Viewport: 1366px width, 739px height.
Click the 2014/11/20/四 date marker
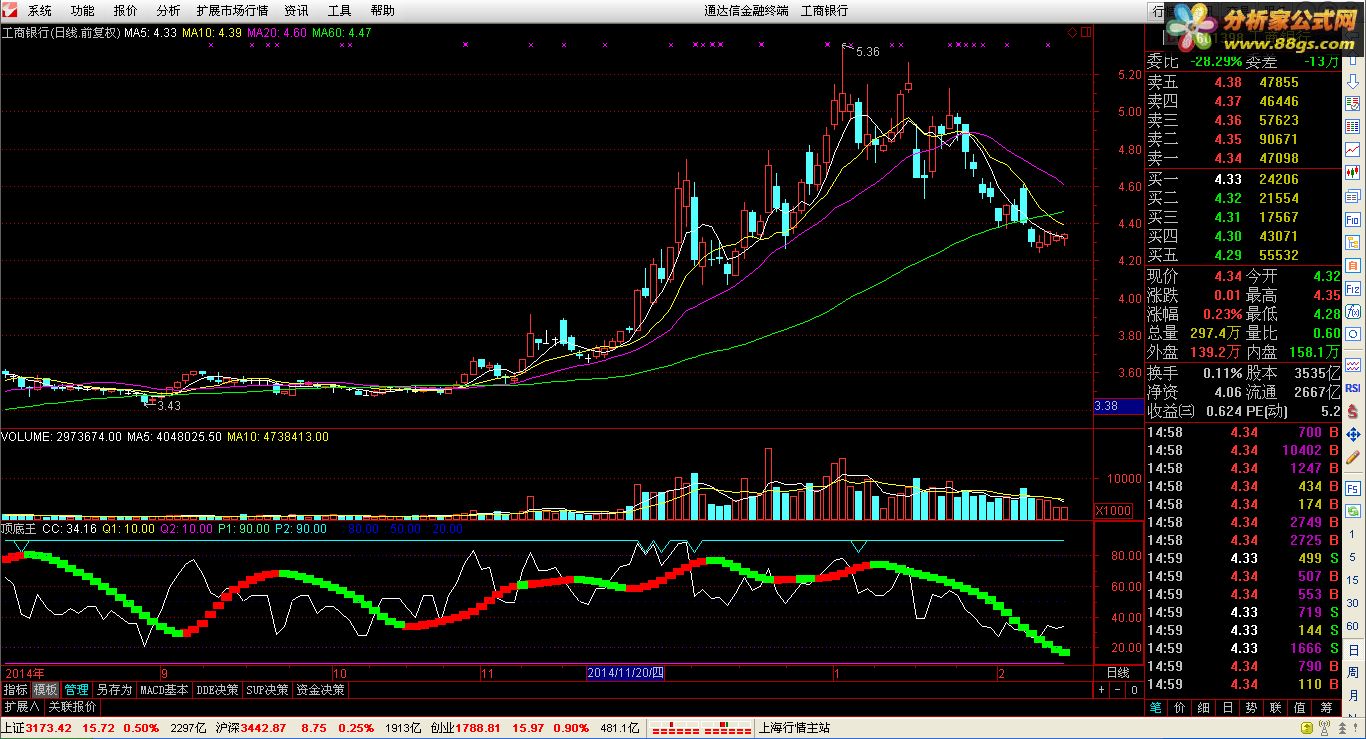point(625,672)
